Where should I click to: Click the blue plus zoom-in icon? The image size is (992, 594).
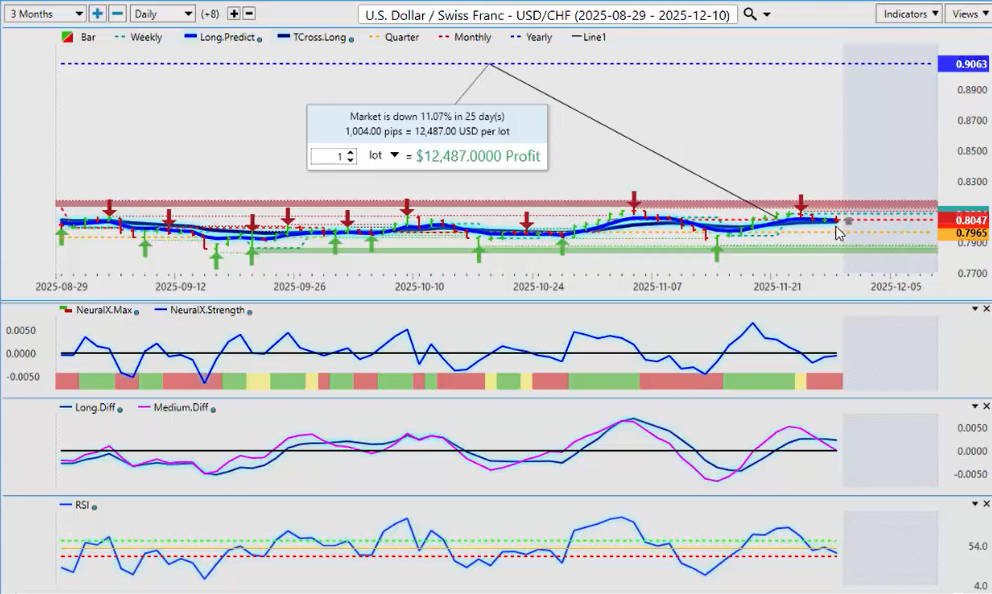pyautogui.click(x=97, y=14)
